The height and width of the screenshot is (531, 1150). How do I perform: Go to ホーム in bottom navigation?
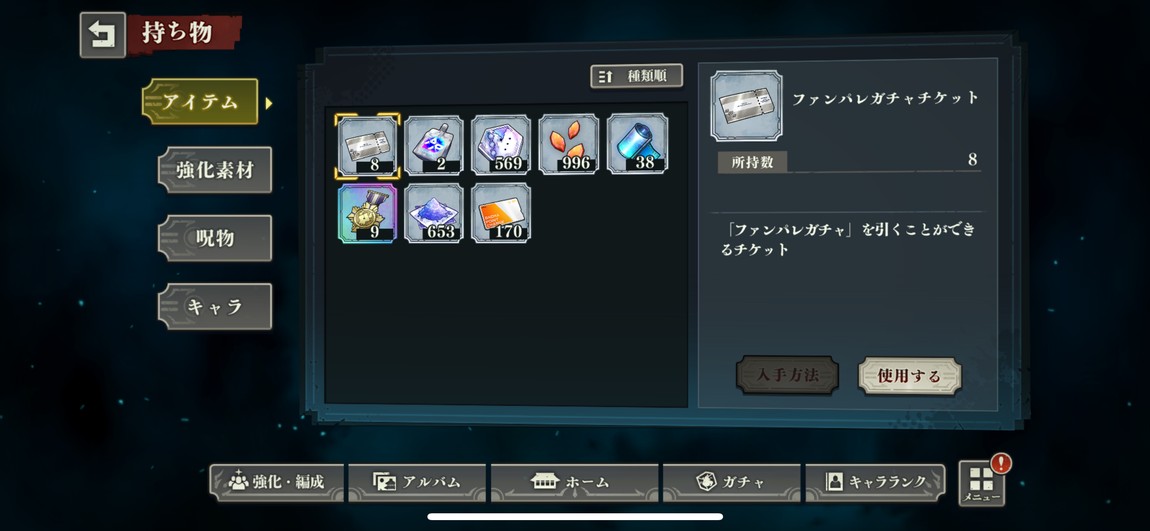(574, 483)
